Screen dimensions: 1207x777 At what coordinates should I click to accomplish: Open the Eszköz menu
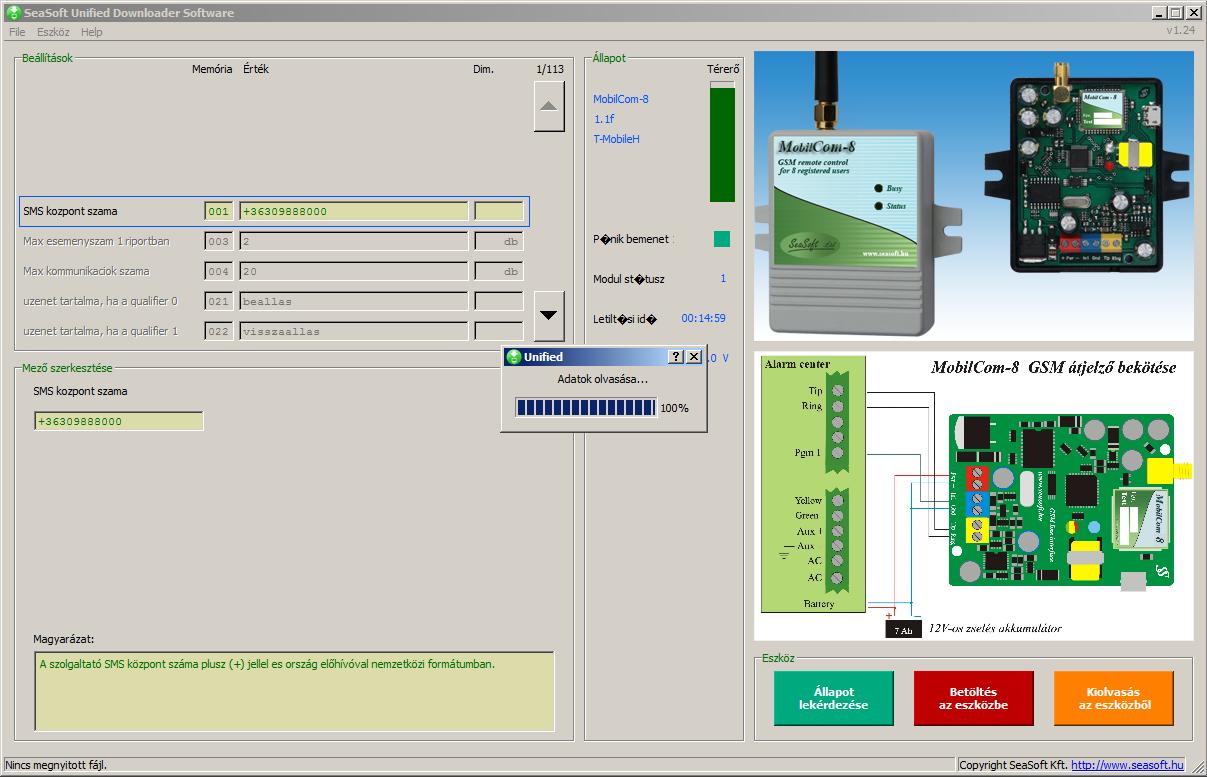coord(53,32)
